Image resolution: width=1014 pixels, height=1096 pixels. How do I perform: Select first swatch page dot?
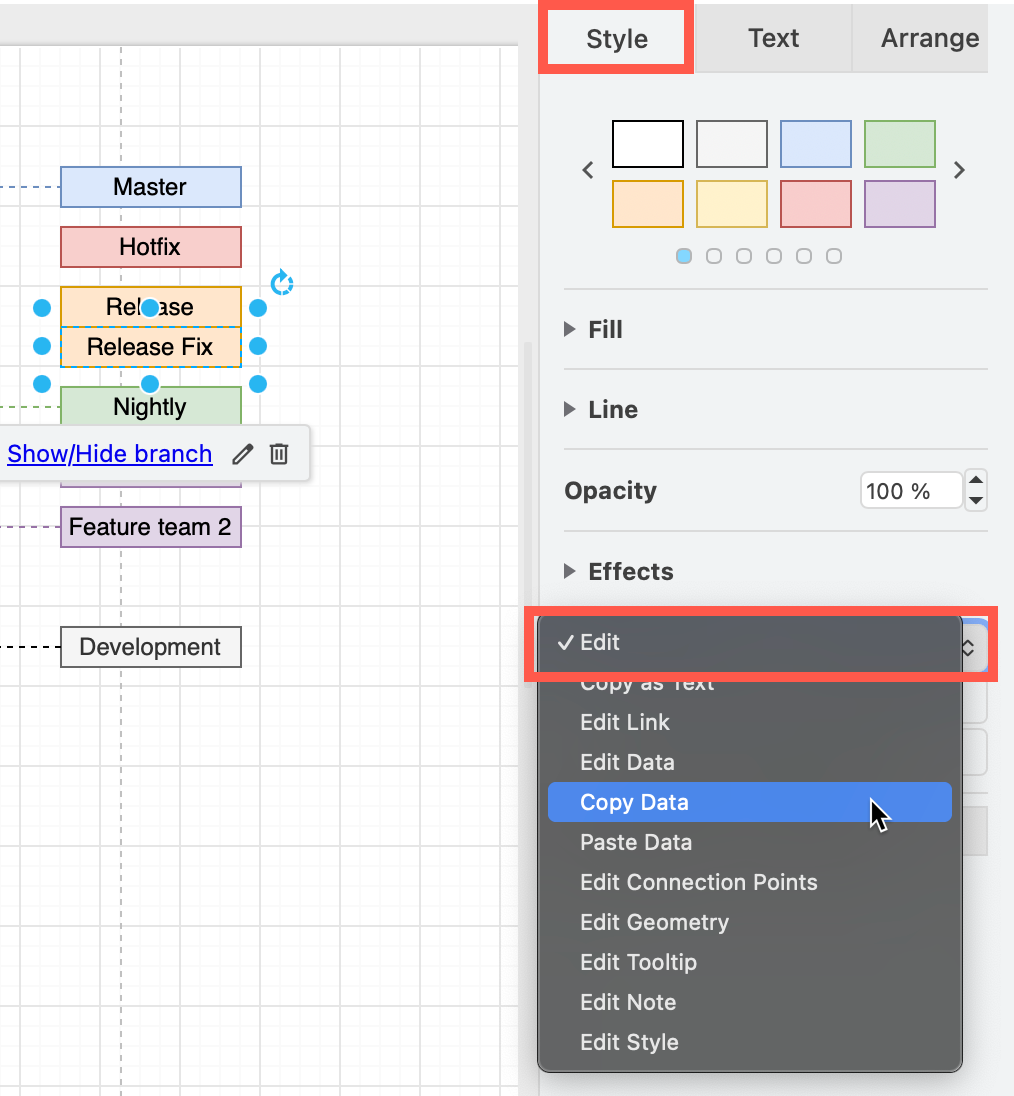click(x=684, y=256)
